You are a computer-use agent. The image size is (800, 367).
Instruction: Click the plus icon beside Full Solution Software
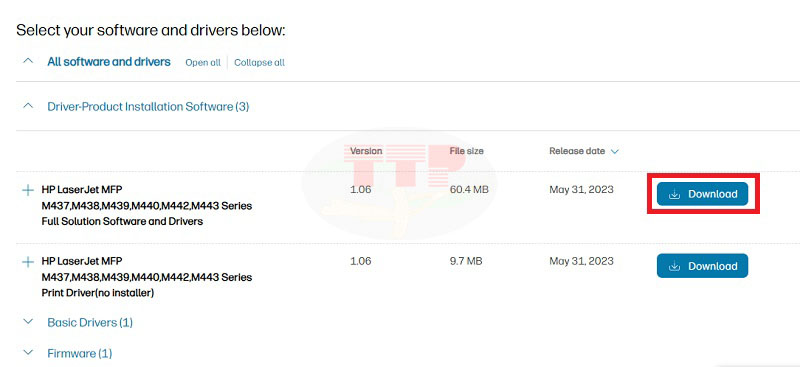tap(28, 190)
